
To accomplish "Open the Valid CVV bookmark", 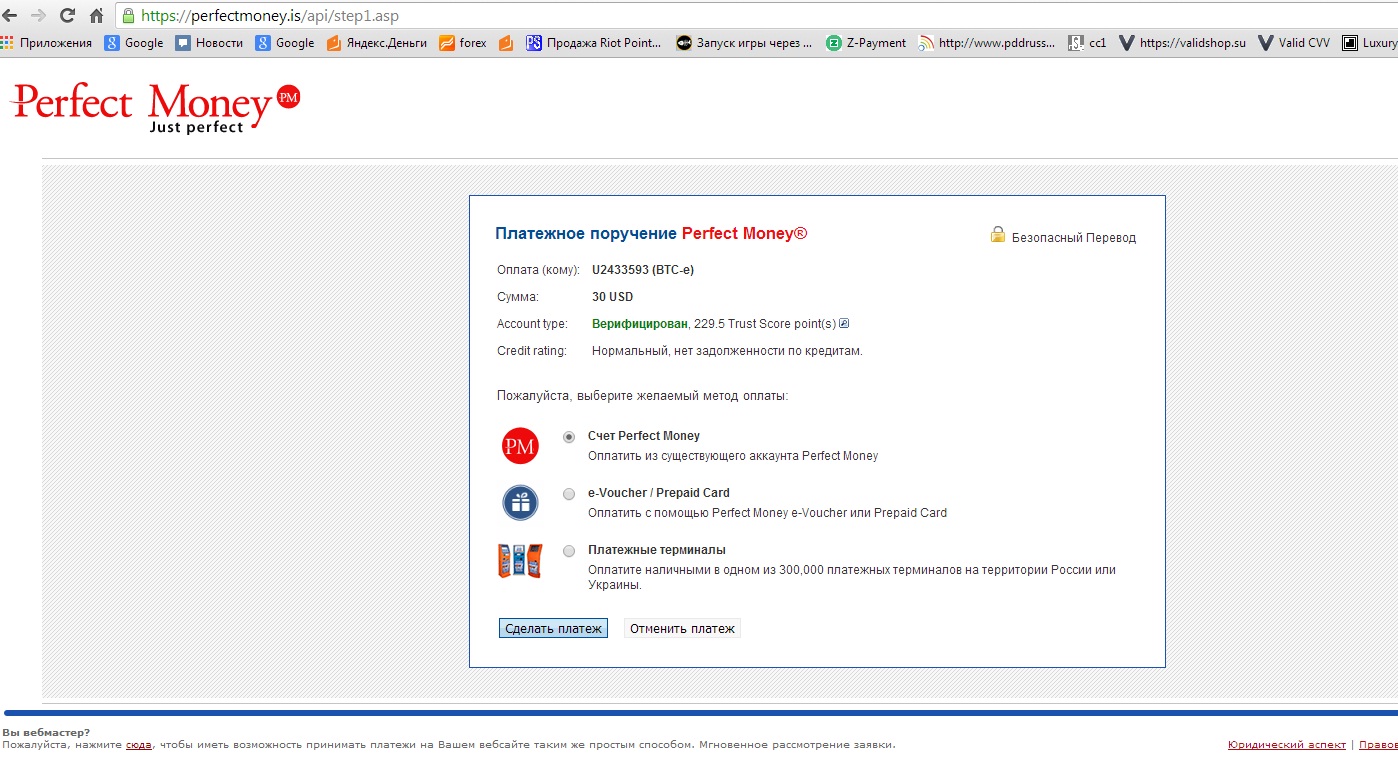I will (1294, 43).
